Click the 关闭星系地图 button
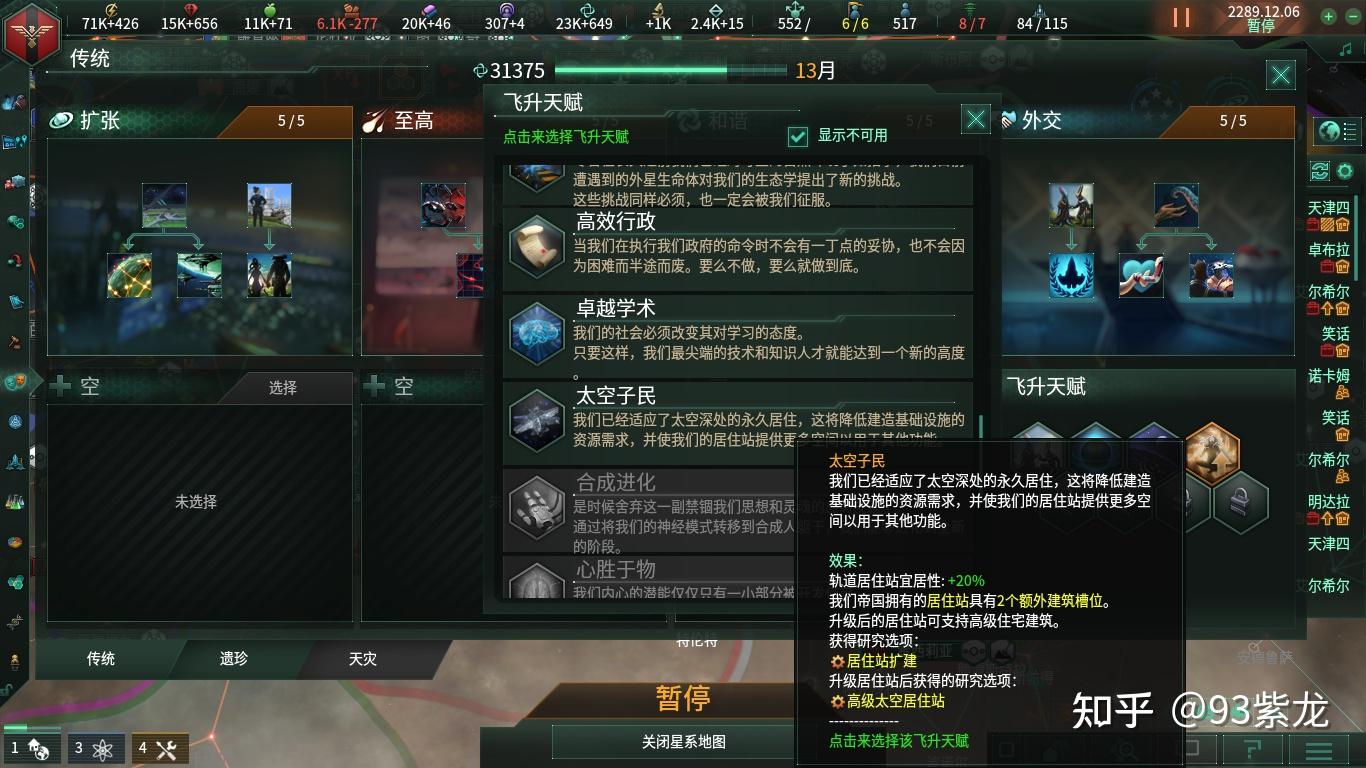The height and width of the screenshot is (768, 1366). [x=684, y=742]
